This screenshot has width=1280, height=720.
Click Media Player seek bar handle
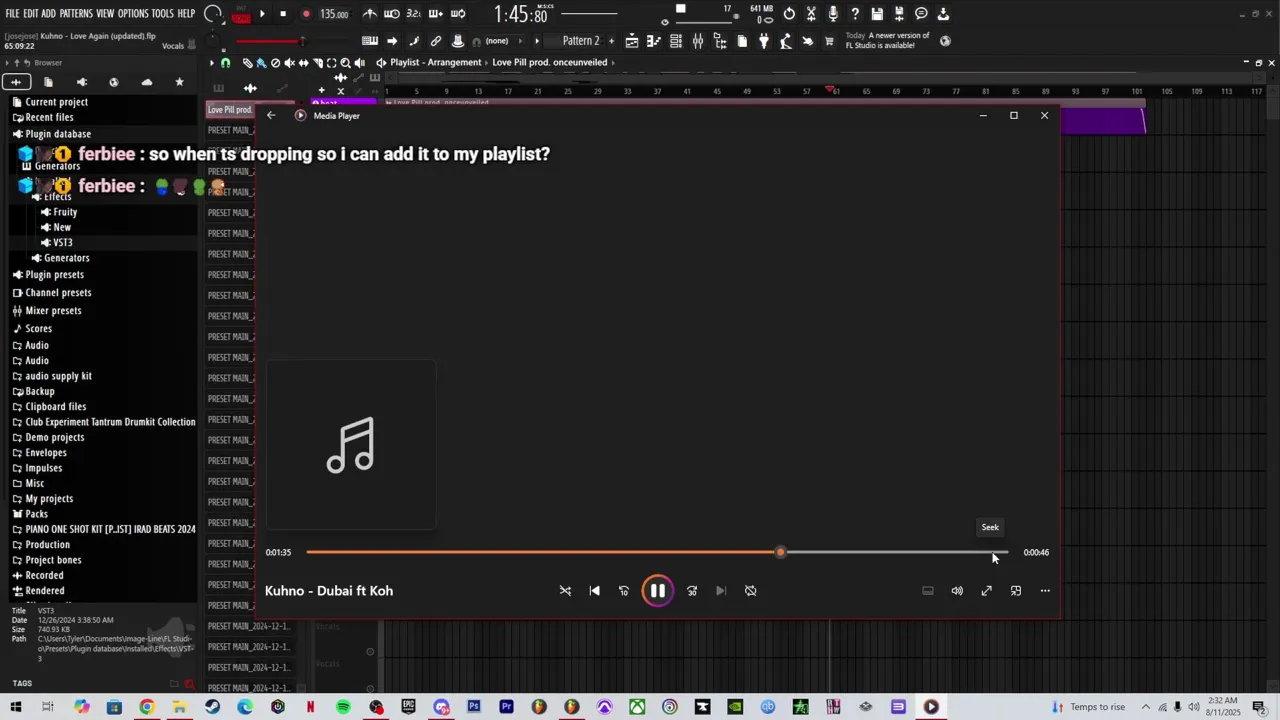[780, 552]
